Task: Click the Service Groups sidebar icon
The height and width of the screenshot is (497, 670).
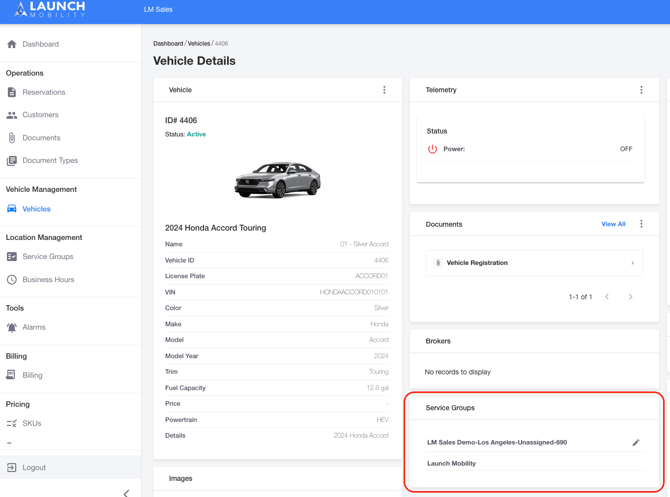Action: point(12,256)
